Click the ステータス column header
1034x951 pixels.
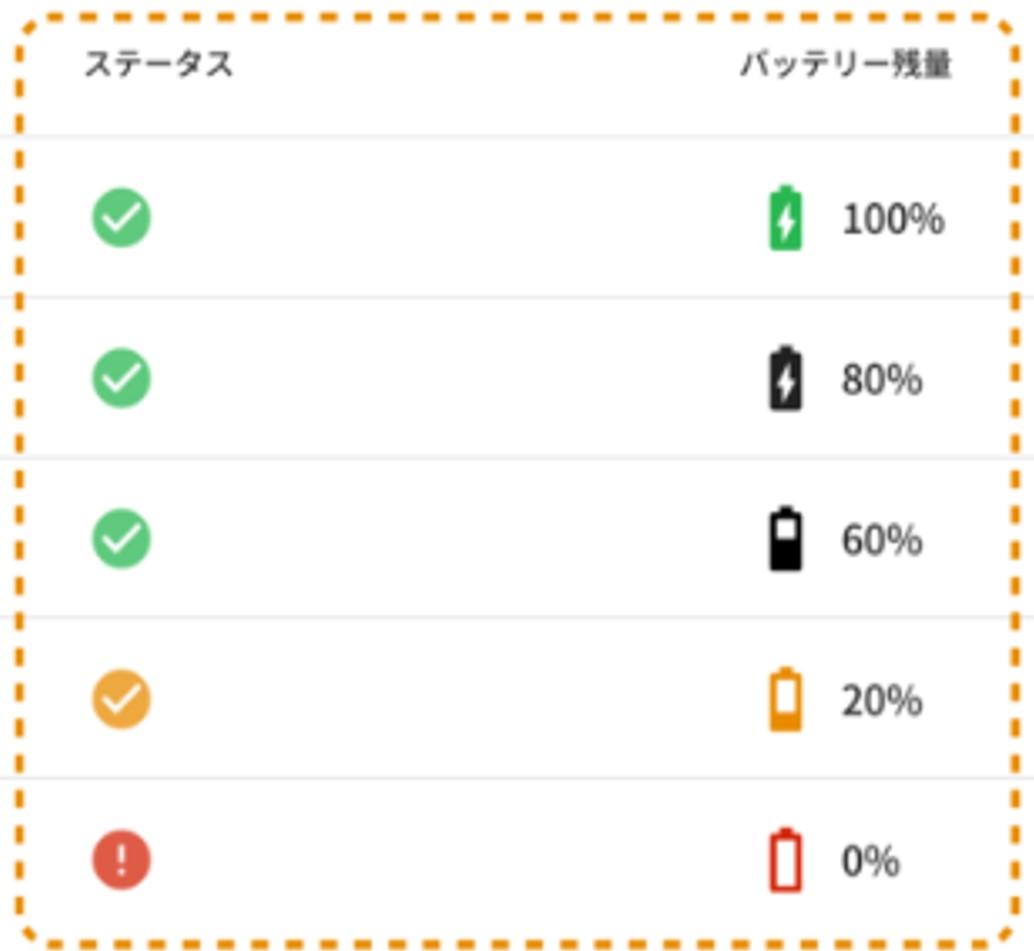point(159,64)
